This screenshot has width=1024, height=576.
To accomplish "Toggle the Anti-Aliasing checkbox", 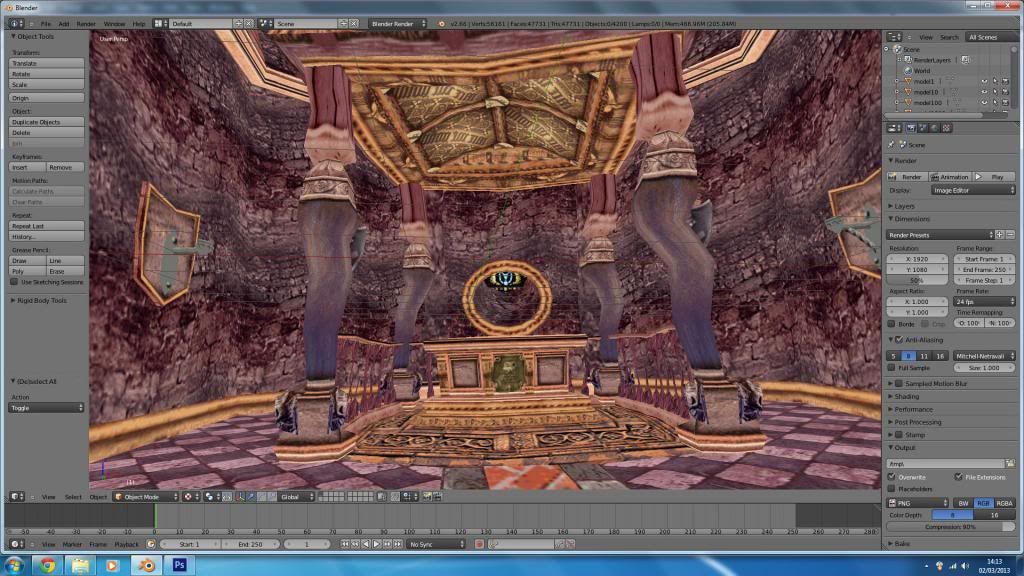I will pyautogui.click(x=899, y=340).
